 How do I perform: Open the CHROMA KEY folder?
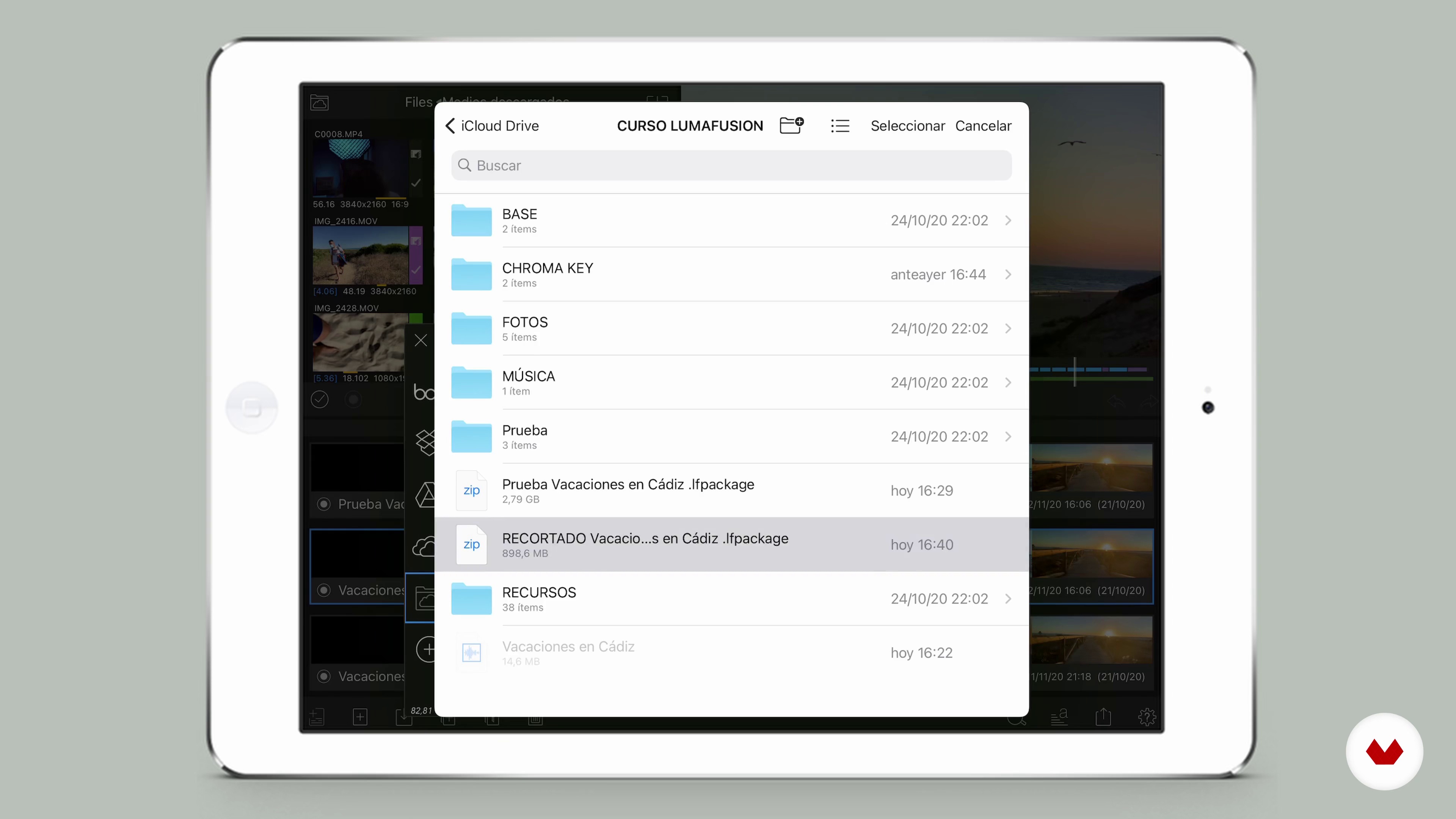pyautogui.click(x=731, y=274)
